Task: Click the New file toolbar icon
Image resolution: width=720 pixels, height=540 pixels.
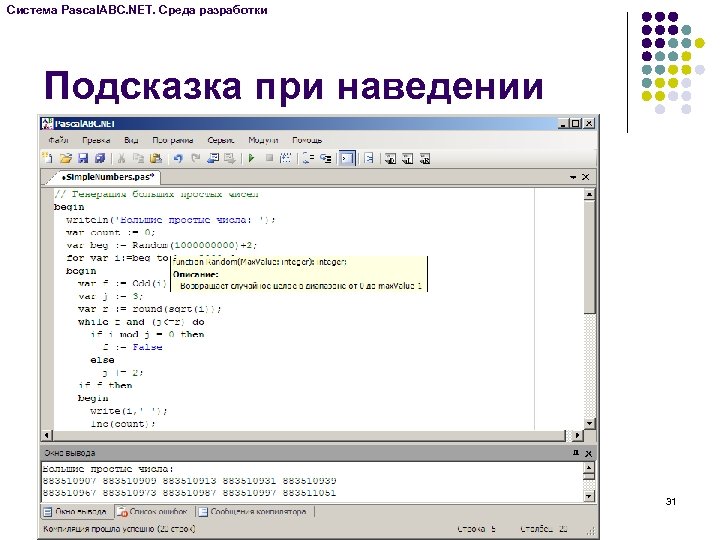Action: [x=47, y=158]
